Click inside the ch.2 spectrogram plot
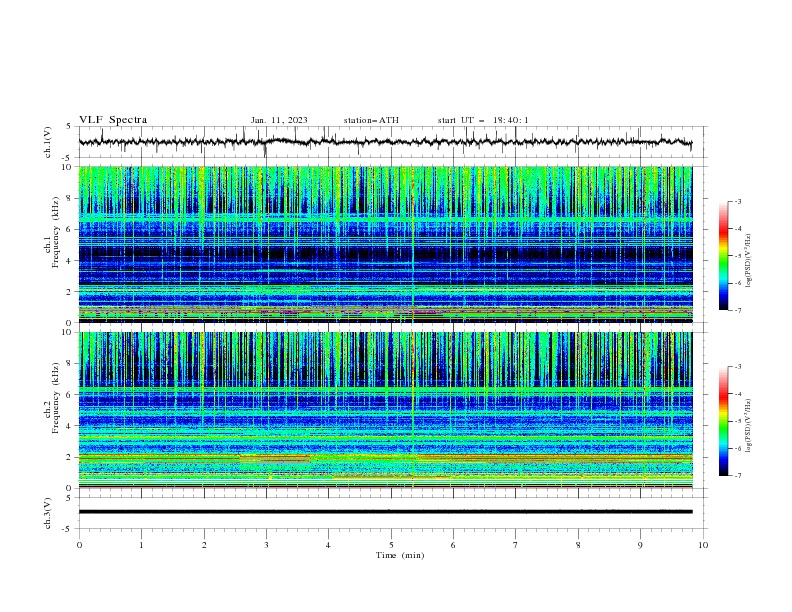 pos(385,410)
